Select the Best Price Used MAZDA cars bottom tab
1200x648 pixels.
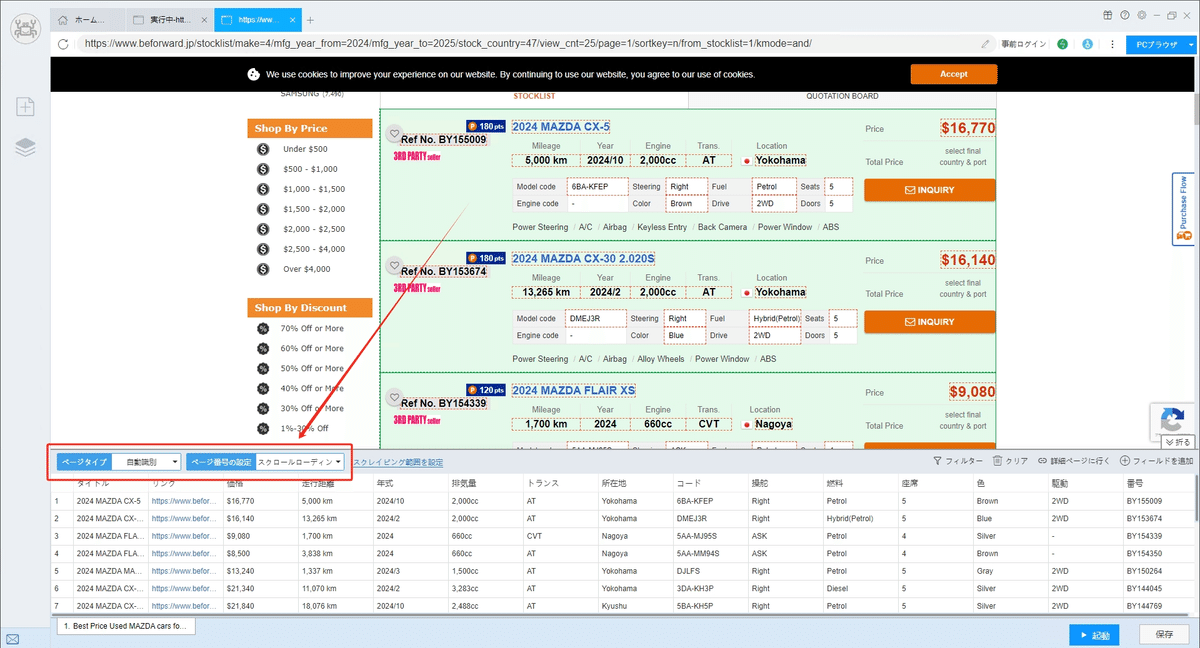point(125,626)
